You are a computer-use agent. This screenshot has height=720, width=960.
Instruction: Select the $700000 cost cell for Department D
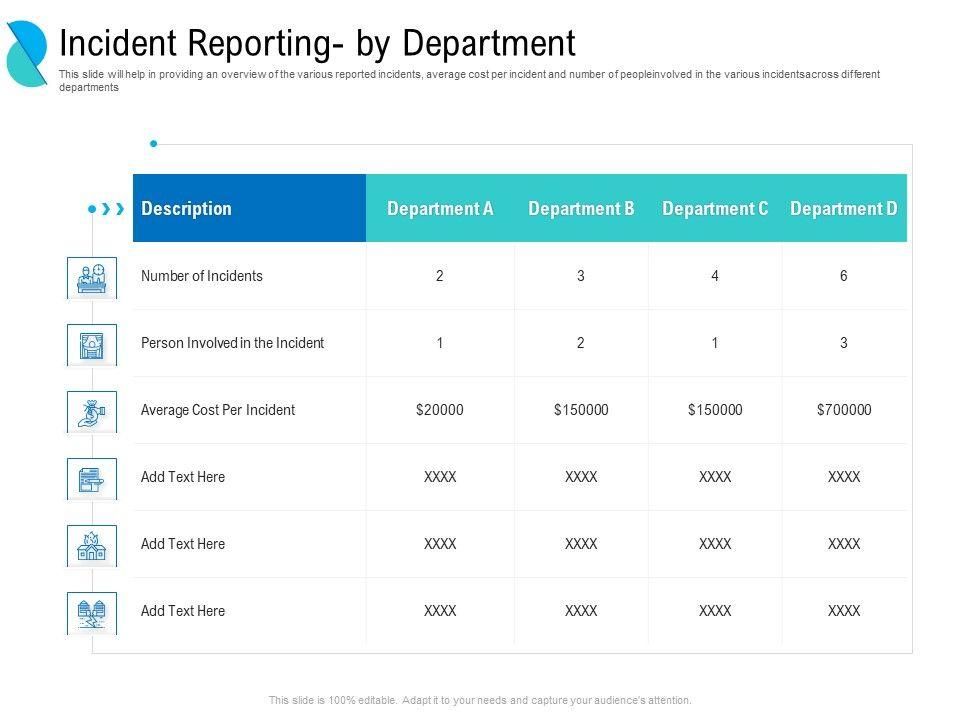(844, 410)
